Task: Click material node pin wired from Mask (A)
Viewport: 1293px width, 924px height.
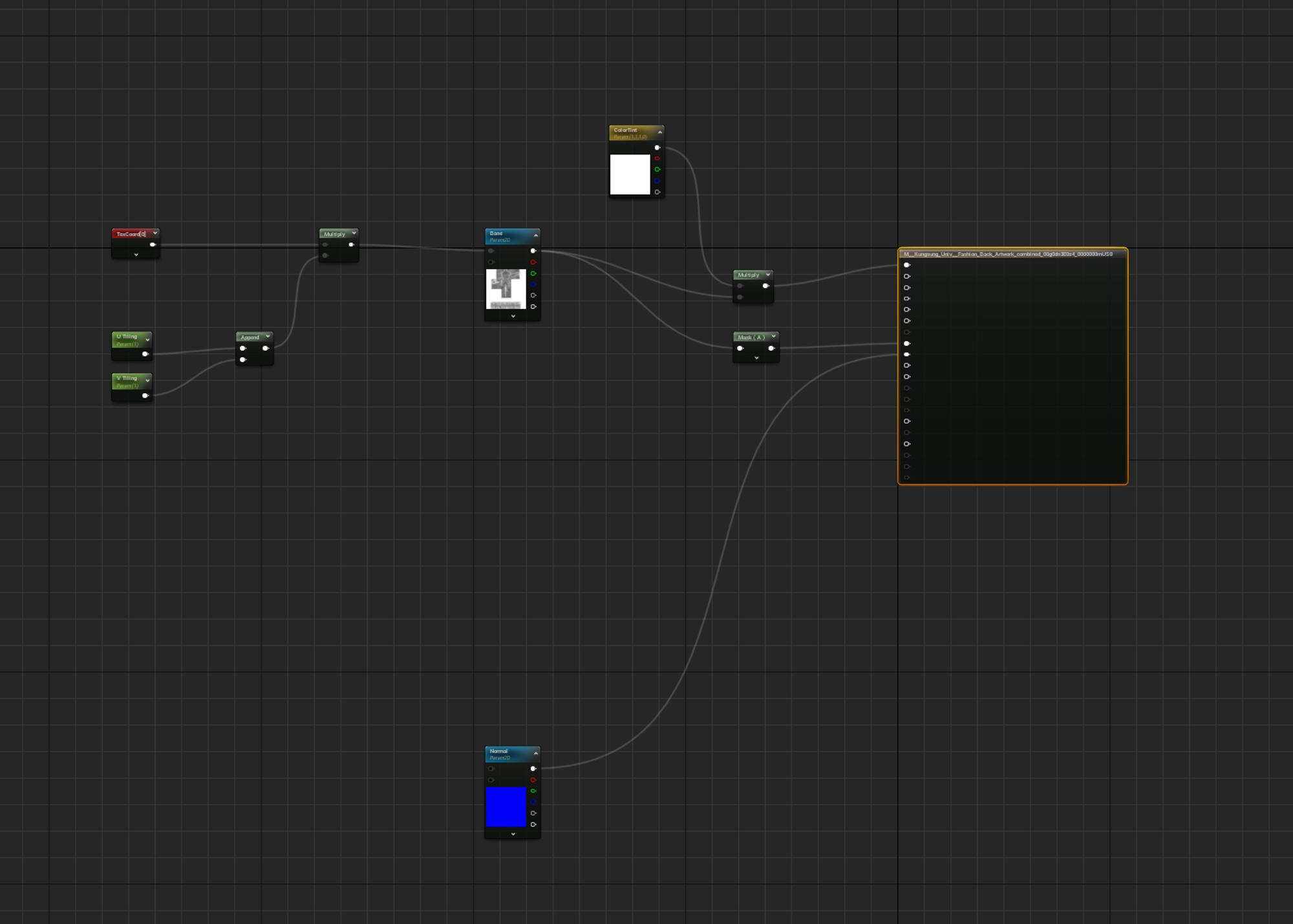Action: coord(907,343)
